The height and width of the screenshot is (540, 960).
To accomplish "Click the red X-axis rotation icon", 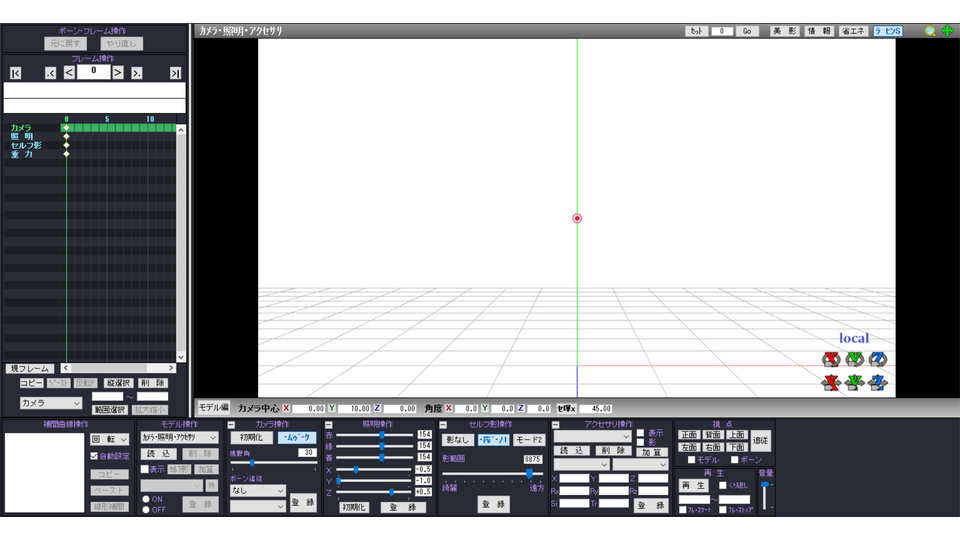I will 830,359.
